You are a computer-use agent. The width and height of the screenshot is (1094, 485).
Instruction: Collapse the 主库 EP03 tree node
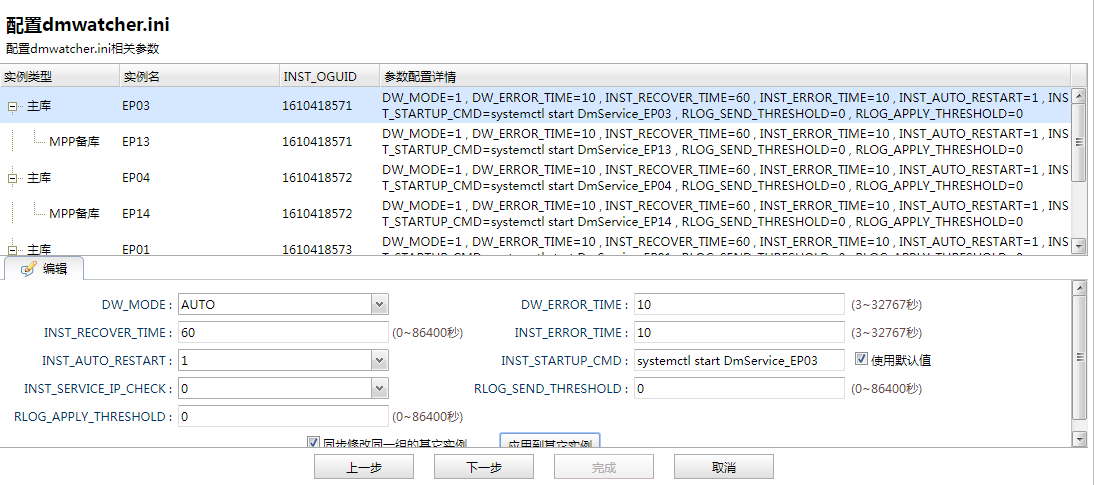[x=12, y=107]
